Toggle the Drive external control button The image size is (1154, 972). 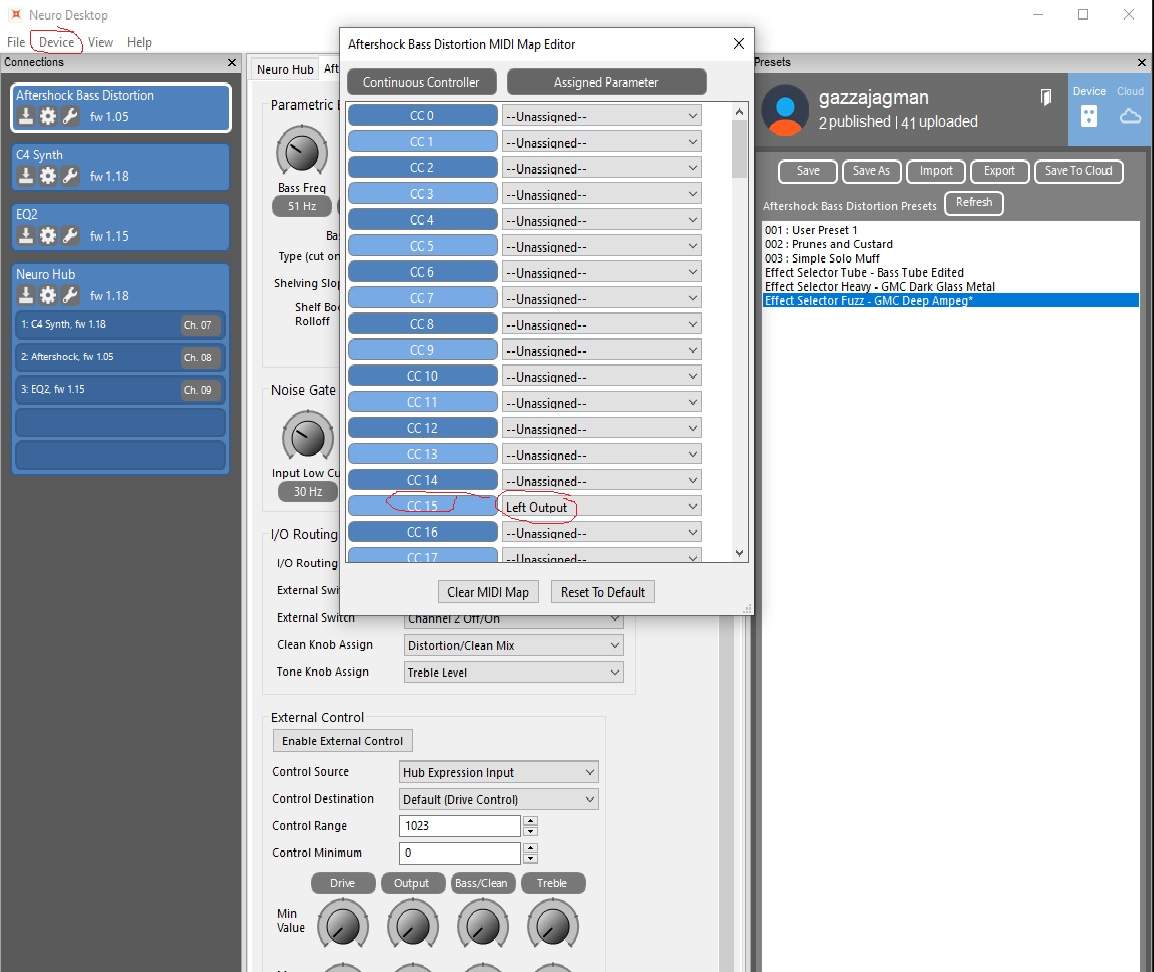tap(343, 883)
